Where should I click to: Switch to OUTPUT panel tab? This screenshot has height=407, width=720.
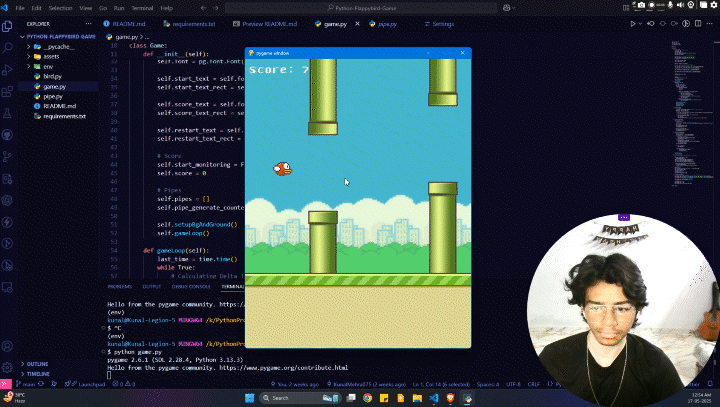152,287
